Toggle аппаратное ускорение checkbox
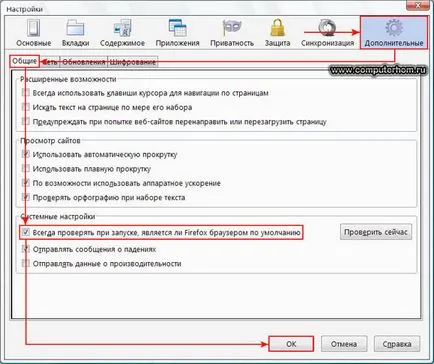 [26, 183]
